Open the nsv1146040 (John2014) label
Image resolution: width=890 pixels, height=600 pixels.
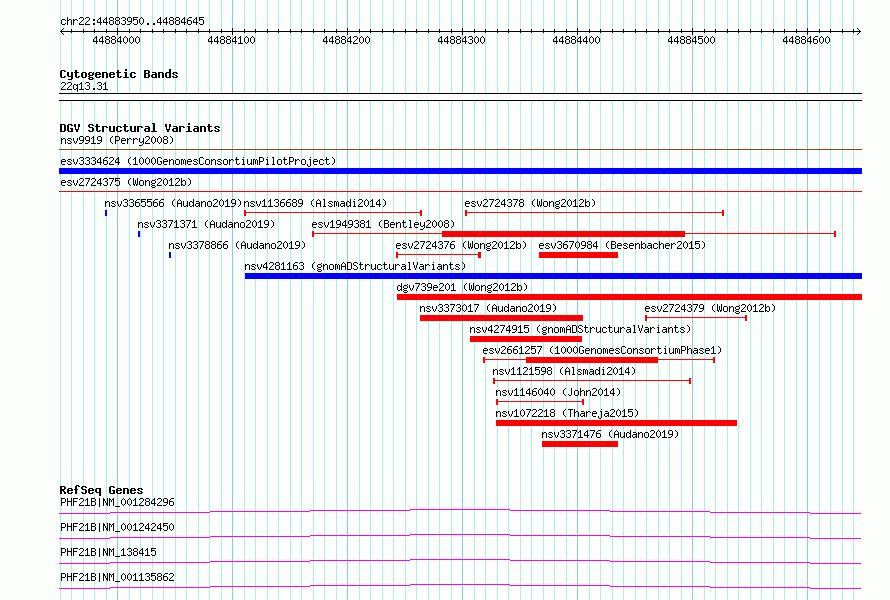pos(558,392)
